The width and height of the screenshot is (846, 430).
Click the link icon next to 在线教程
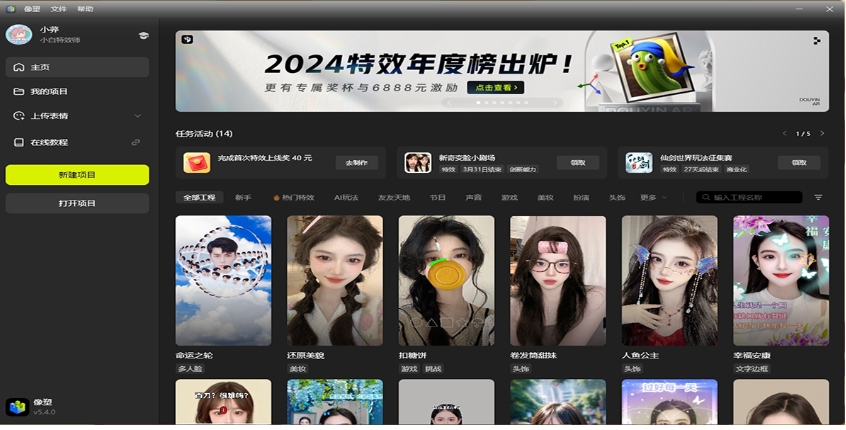click(136, 143)
